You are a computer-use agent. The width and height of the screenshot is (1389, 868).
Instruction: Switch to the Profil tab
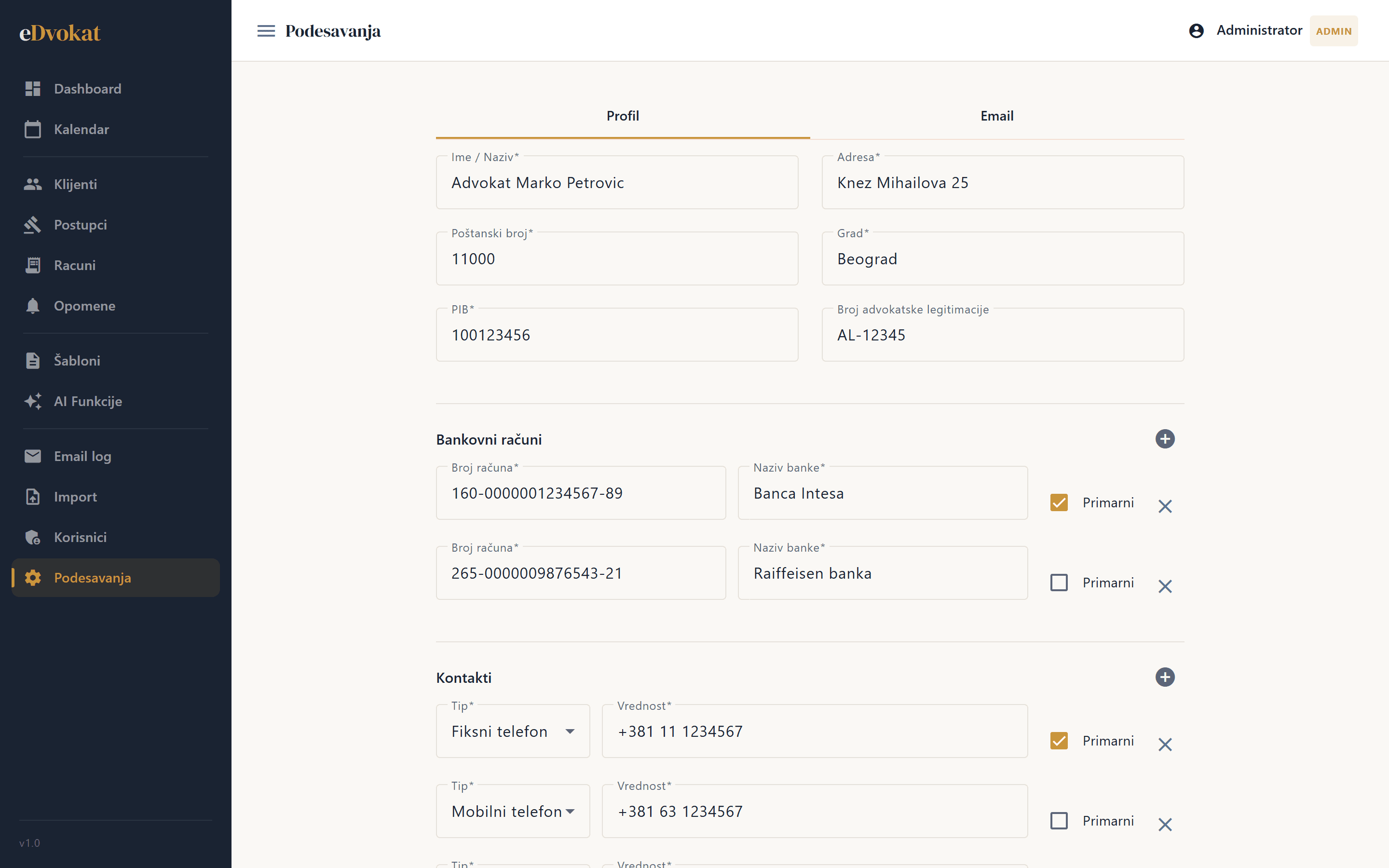(x=623, y=116)
